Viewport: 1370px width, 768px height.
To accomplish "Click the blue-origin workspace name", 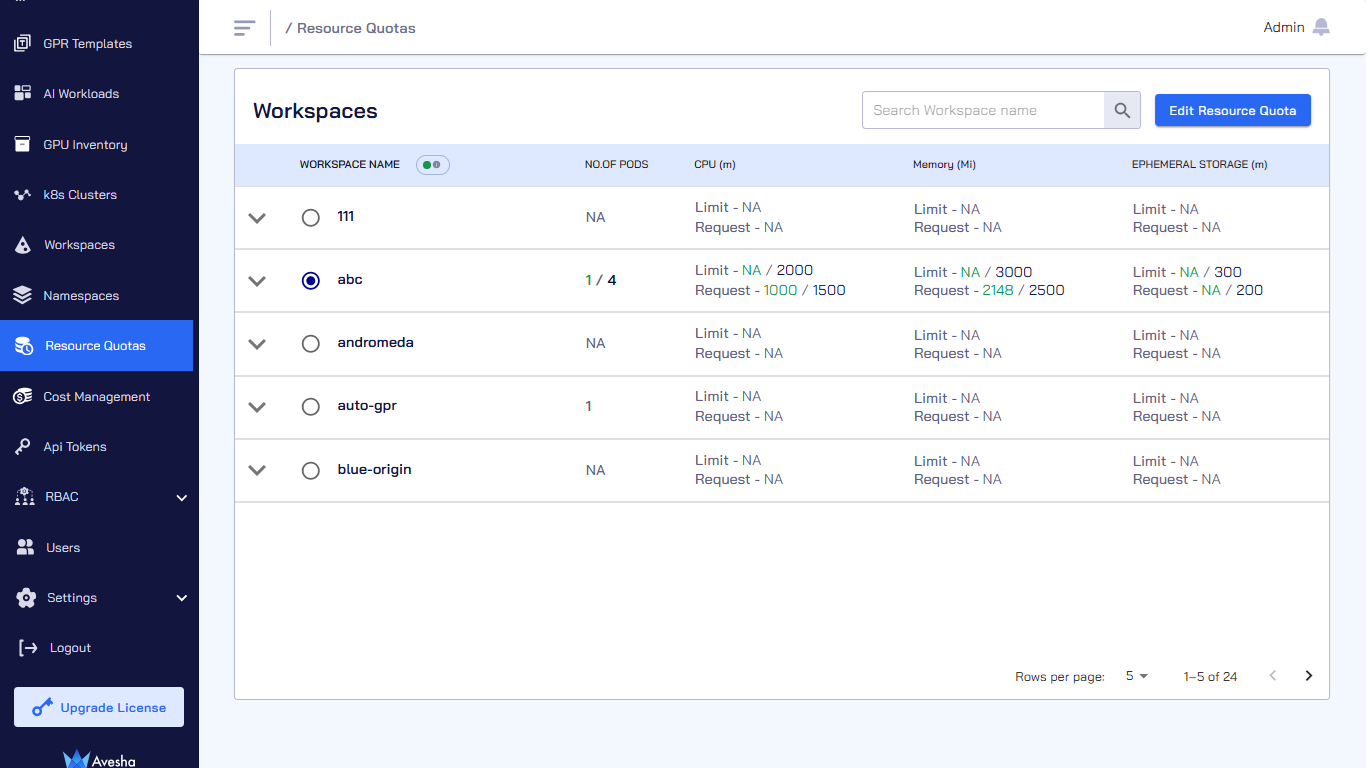I will pos(374,469).
